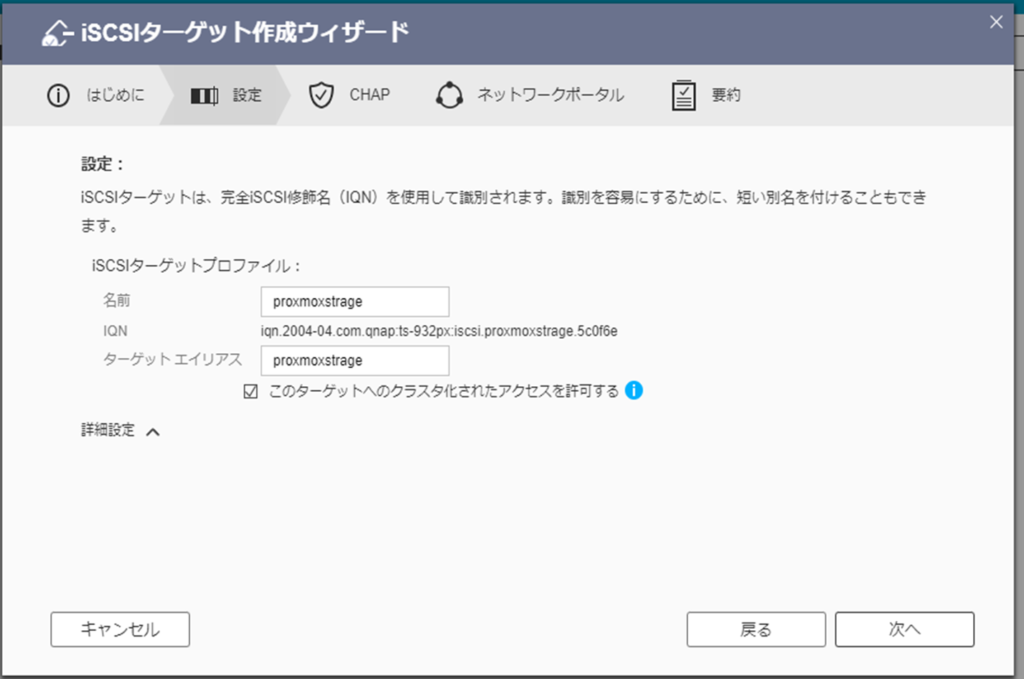This screenshot has height=679, width=1024.
Task: Jump to the 要約 step label
Action: coord(726,96)
